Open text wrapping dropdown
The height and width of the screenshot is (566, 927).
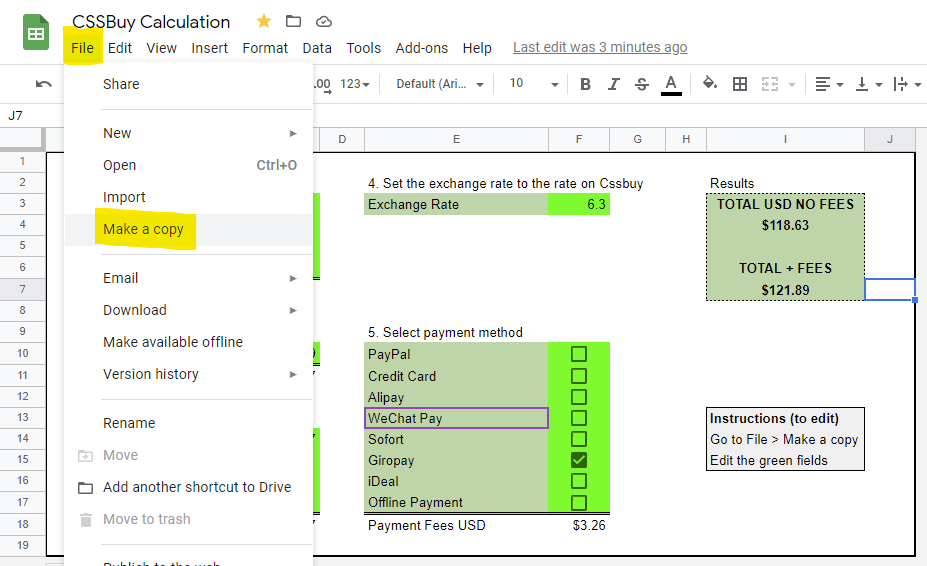point(907,84)
